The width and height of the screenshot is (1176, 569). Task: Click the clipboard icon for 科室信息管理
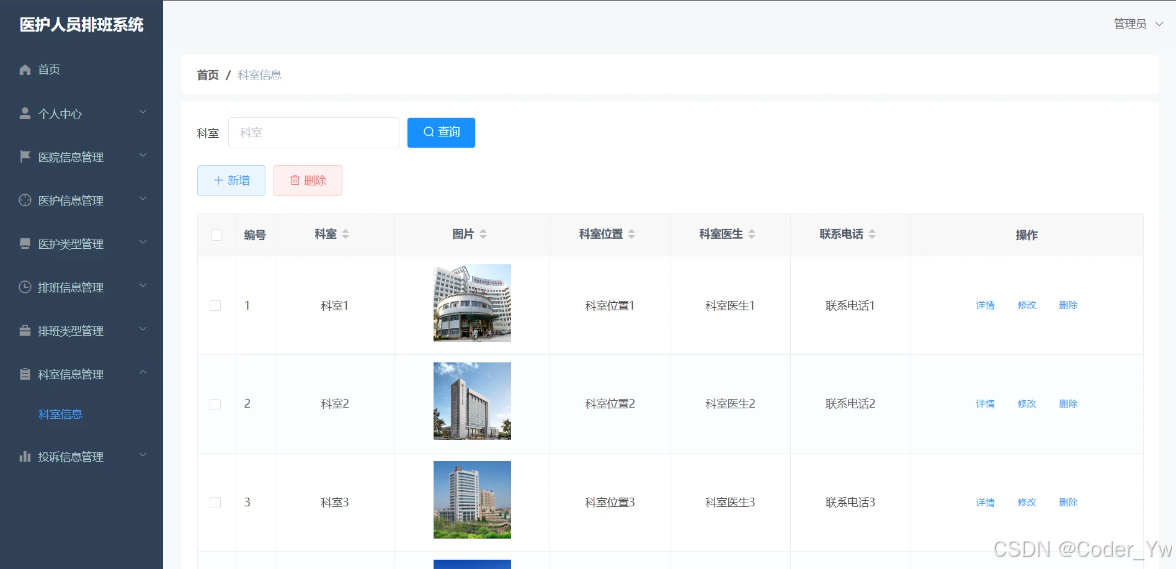click(x=25, y=374)
